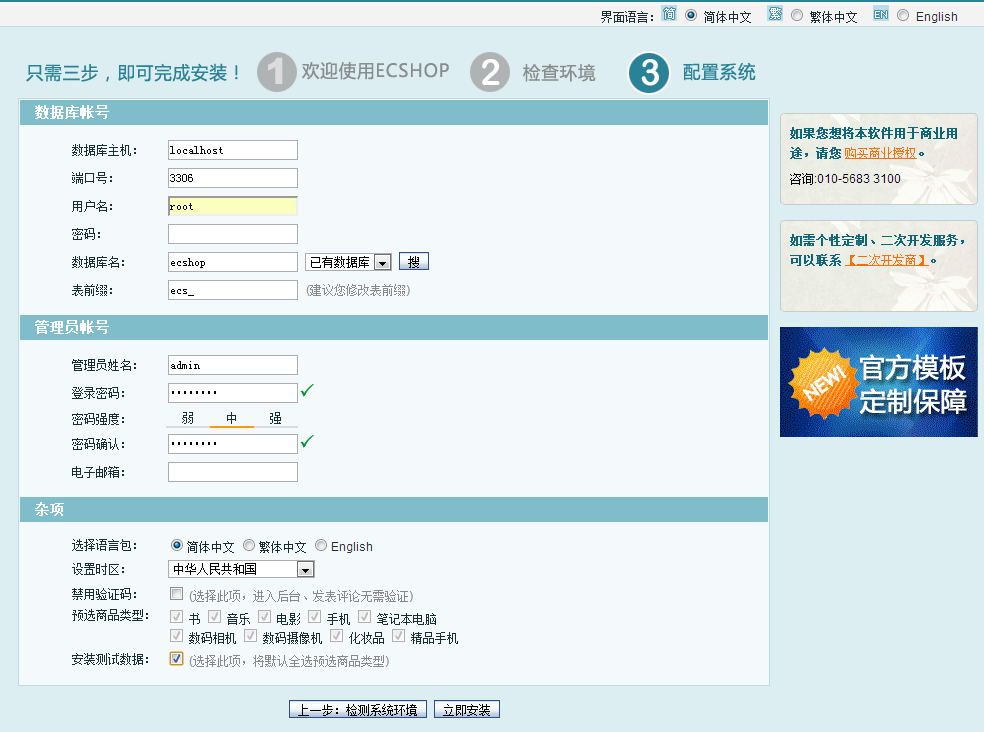Click the database 密码 field
Image resolution: width=984 pixels, height=732 pixels.
tap(233, 234)
